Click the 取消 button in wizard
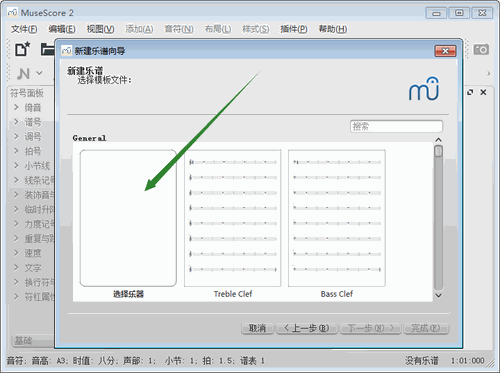The width and height of the screenshot is (500, 373). [x=257, y=328]
